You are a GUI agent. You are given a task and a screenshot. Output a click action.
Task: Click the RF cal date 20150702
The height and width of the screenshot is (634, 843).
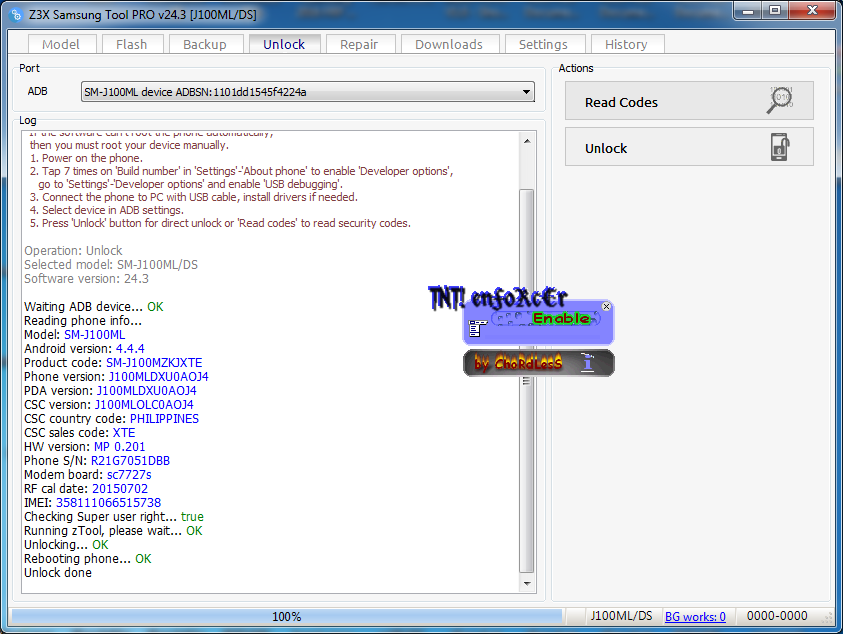(x=120, y=489)
